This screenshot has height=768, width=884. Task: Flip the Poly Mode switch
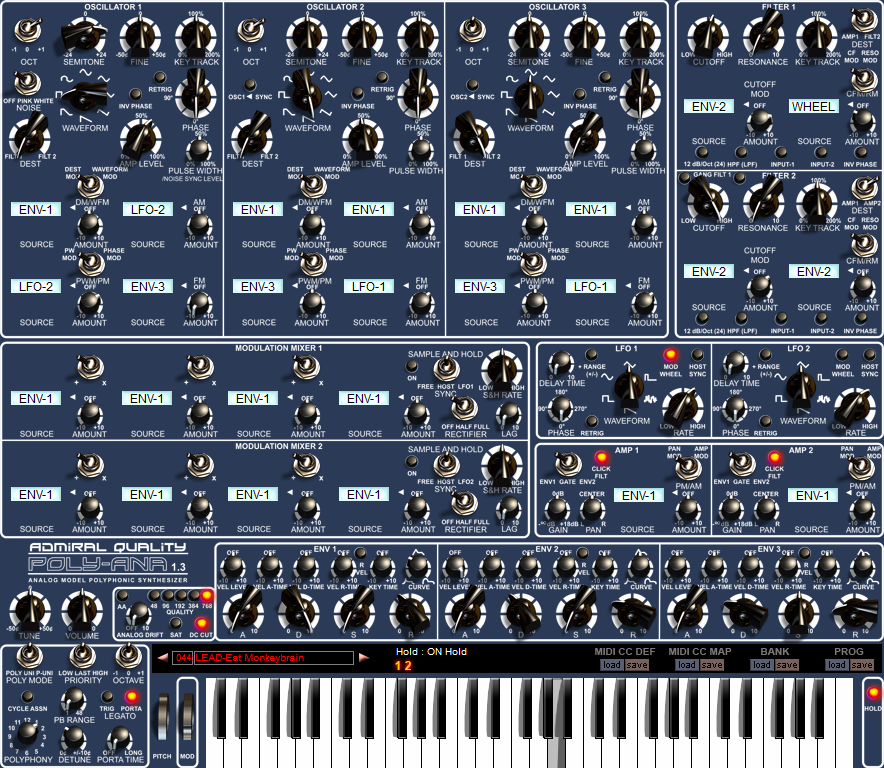click(x=28, y=657)
